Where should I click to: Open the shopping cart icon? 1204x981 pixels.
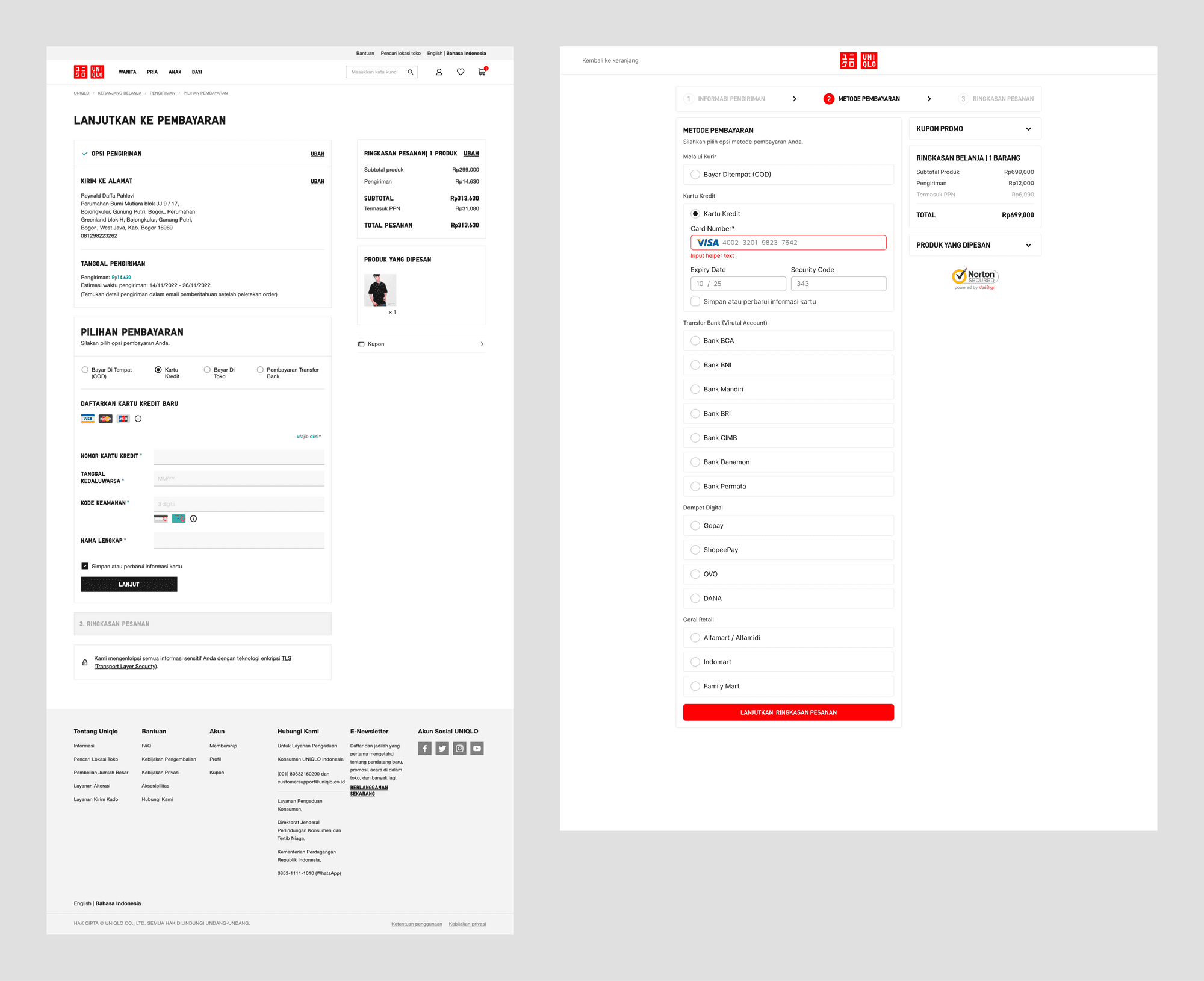click(x=482, y=72)
